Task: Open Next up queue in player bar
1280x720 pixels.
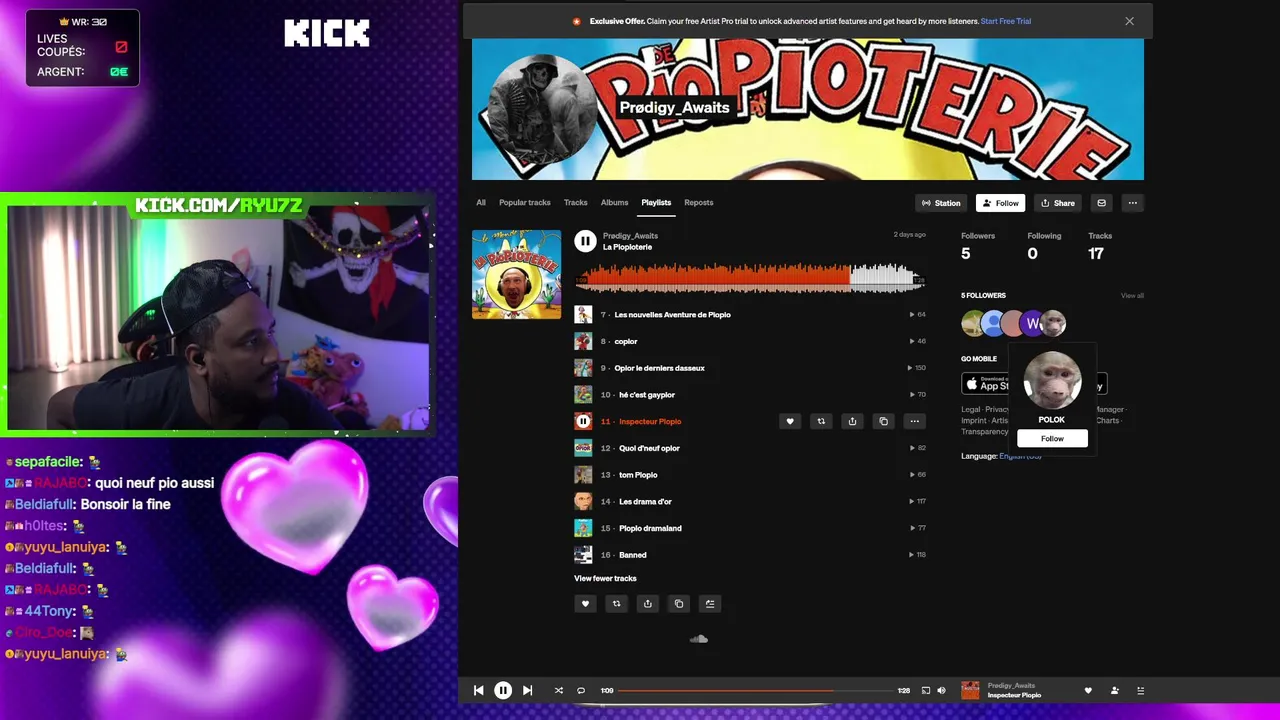Action: tap(1140, 690)
